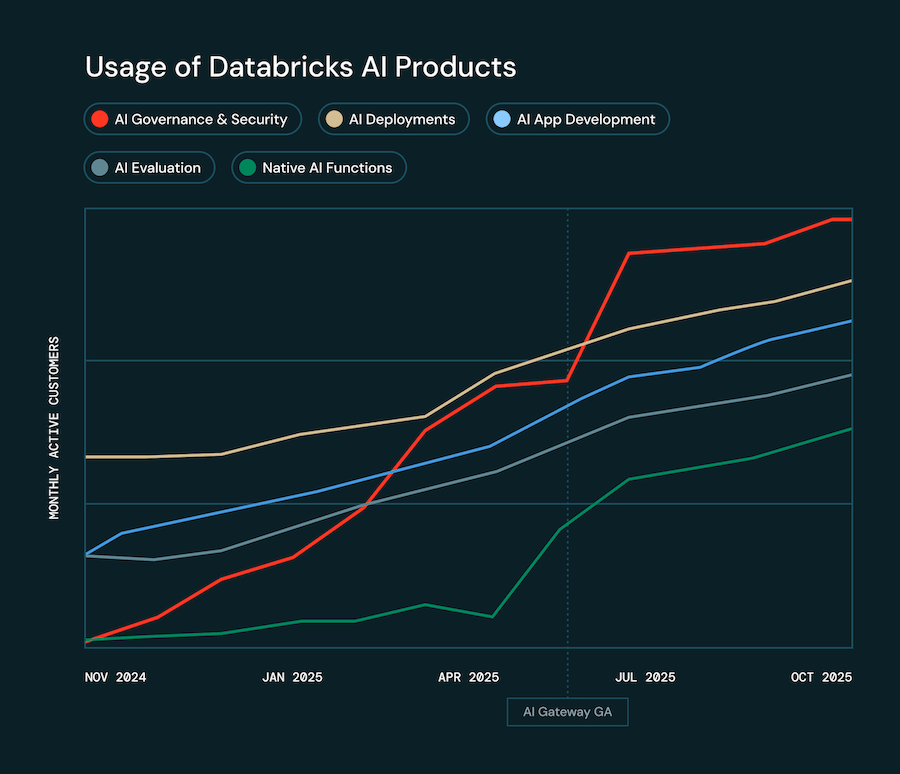Viewport: 900px width, 774px height.
Task: Select the NOV 2024 axis label
Action: (x=115, y=677)
